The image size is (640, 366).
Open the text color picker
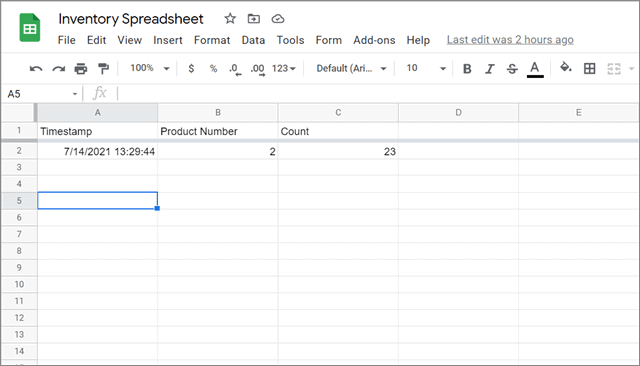tap(535, 69)
